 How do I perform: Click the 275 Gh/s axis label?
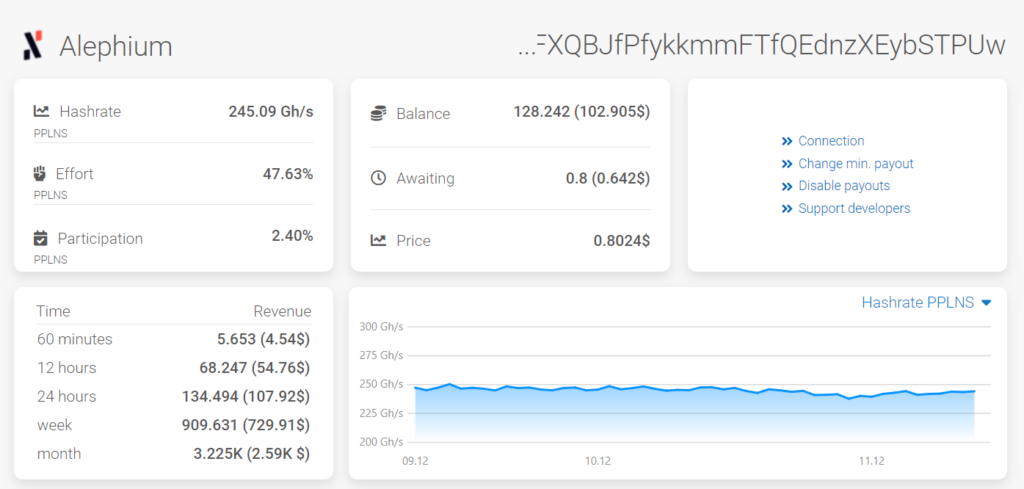tap(381, 355)
